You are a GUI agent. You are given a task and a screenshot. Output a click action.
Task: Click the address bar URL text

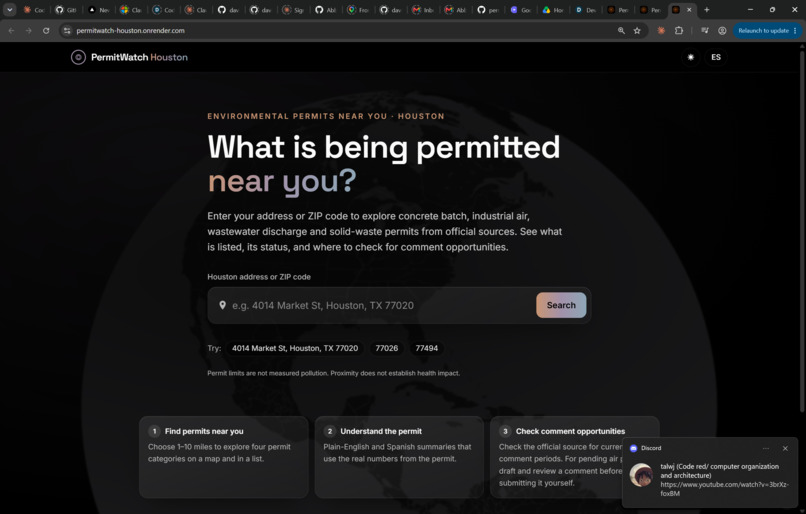pos(131,31)
